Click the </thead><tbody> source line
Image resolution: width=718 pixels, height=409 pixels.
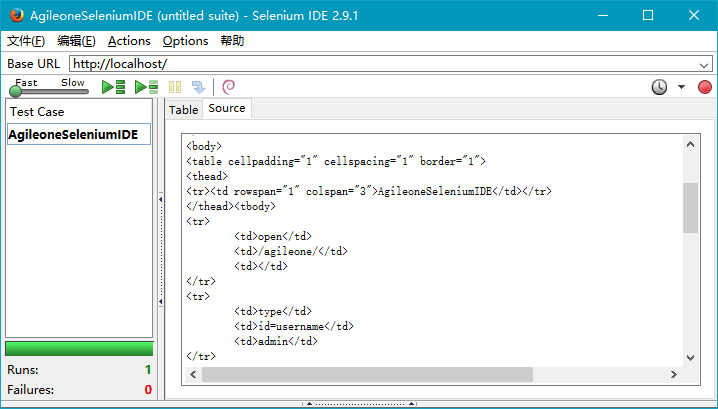[231, 207]
